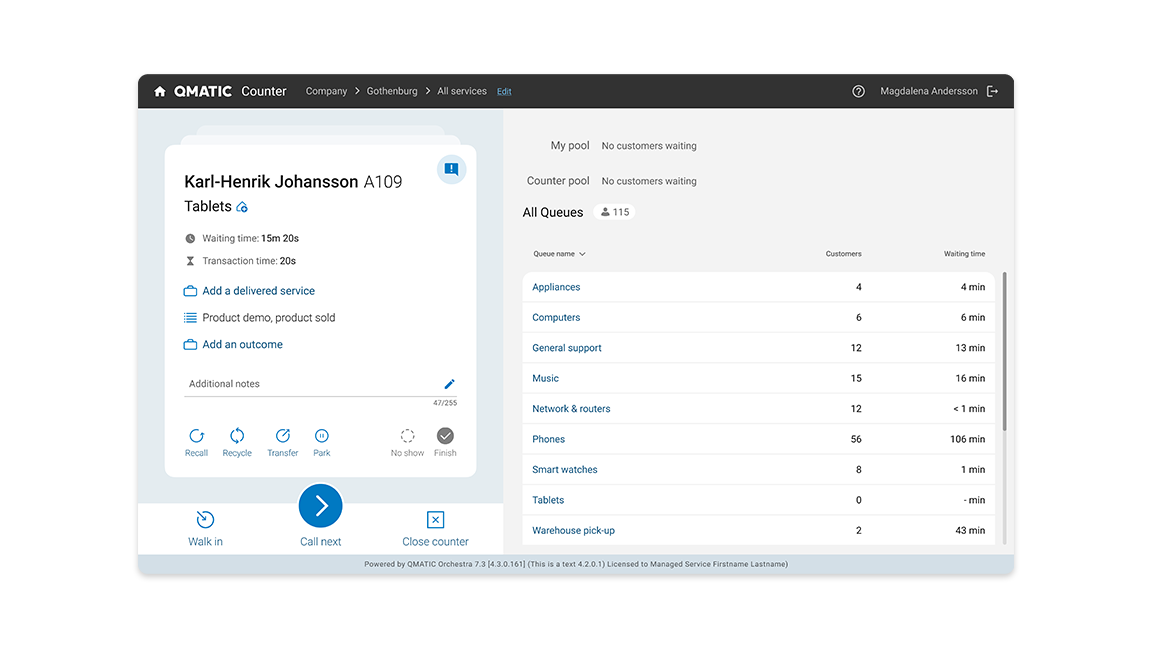The image size is (1152, 648).
Task: Open the General support queue
Action: [566, 348]
